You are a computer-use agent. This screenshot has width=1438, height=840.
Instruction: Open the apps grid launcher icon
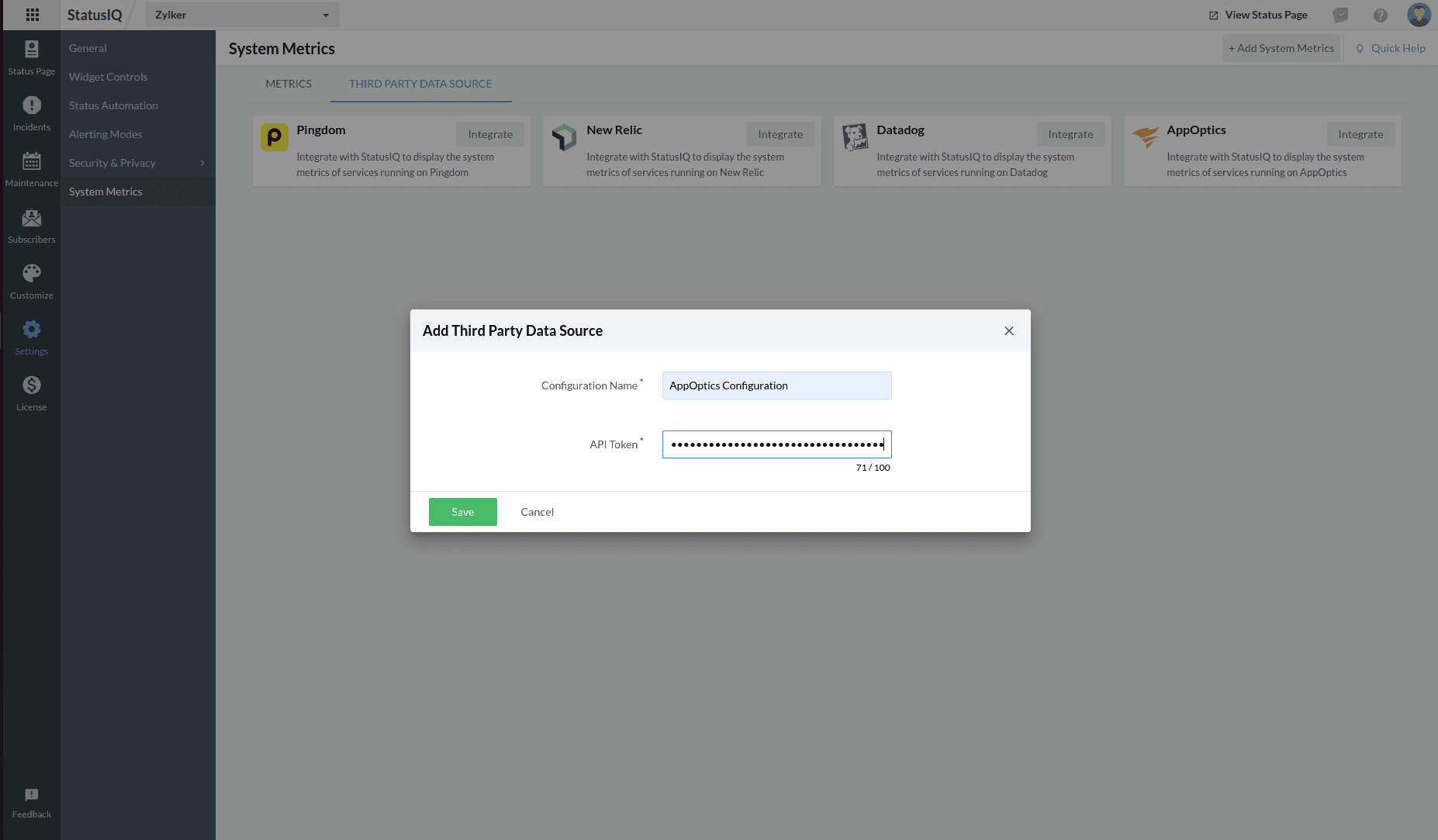(32, 15)
